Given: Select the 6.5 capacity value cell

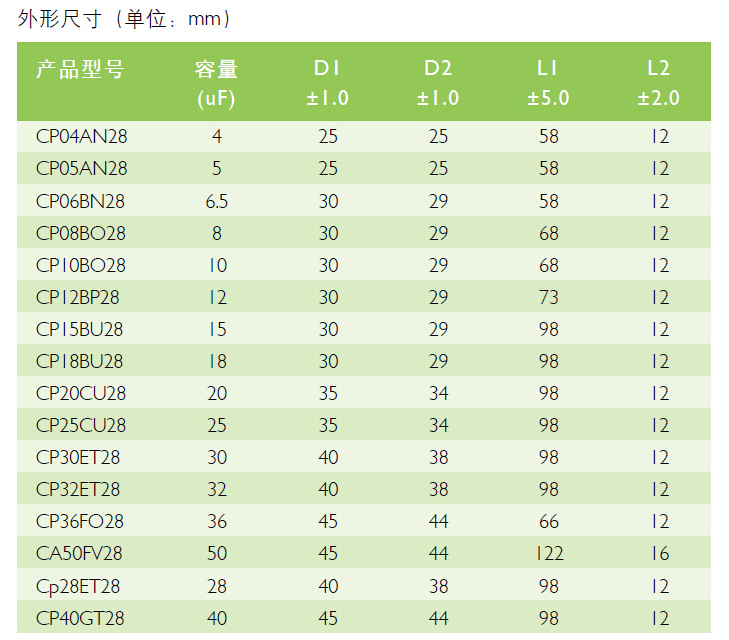Looking at the screenshot, I should [x=217, y=201].
